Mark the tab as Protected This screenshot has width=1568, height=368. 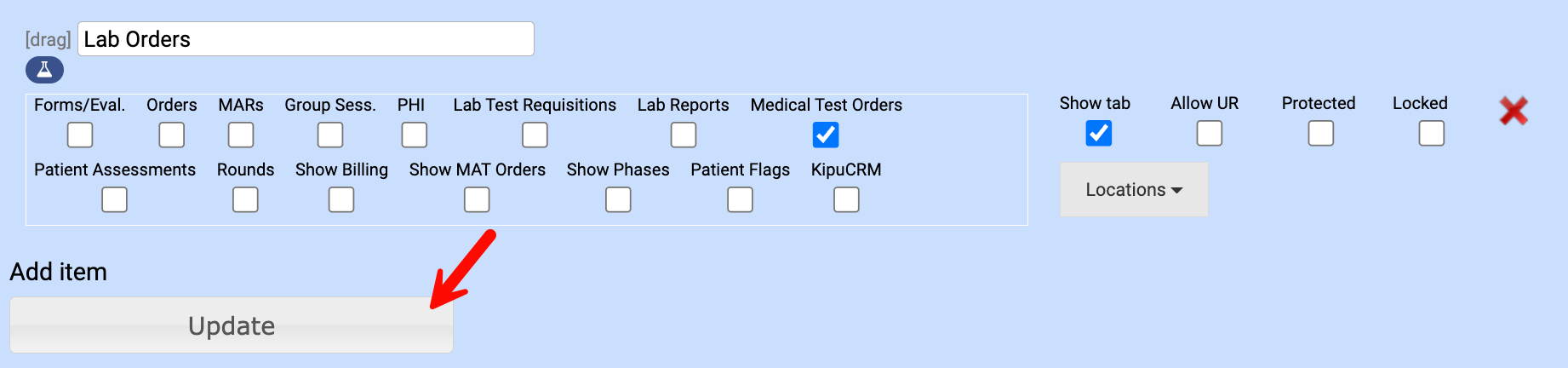[x=1320, y=133]
